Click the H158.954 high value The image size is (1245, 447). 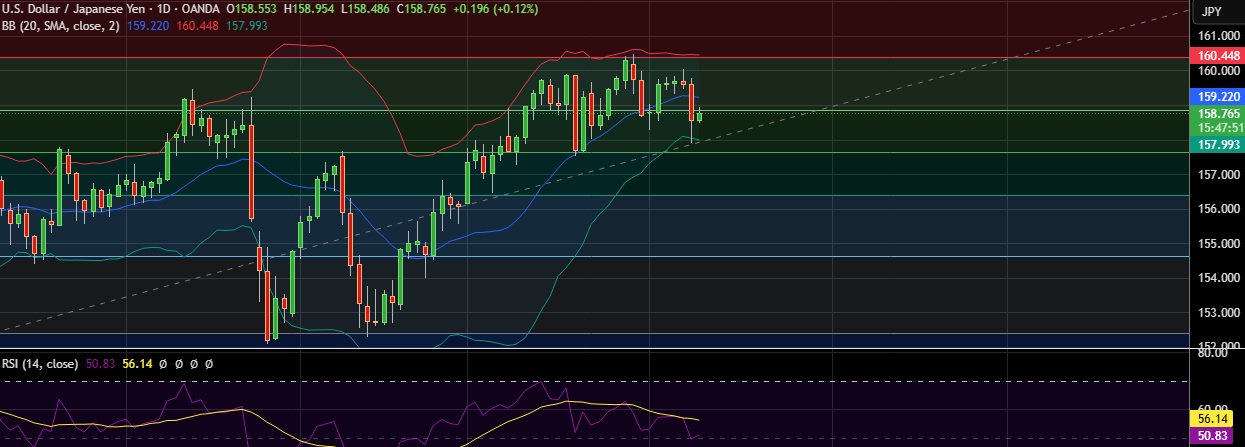(x=311, y=8)
